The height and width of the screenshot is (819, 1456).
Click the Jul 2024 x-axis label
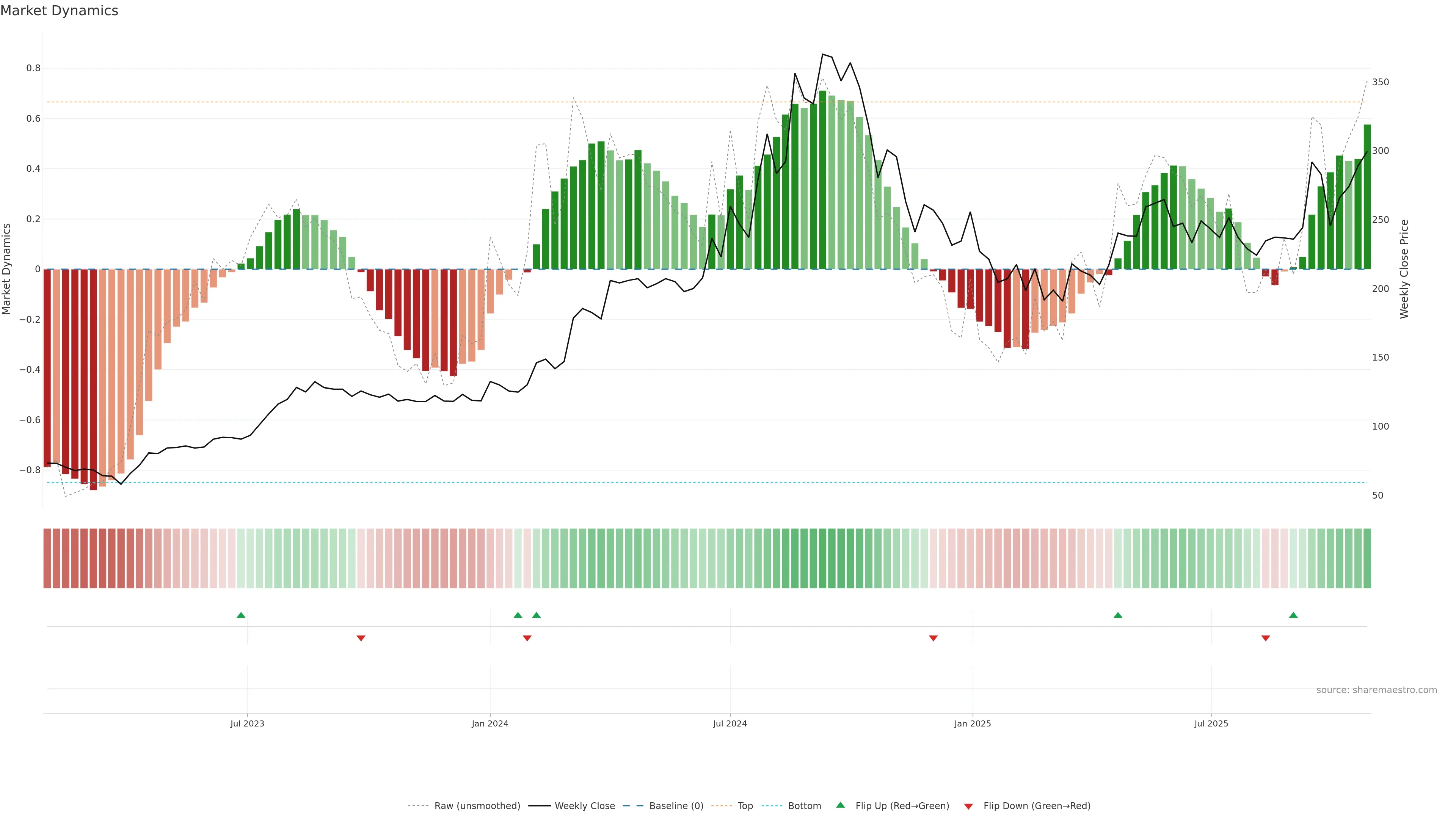tap(730, 723)
